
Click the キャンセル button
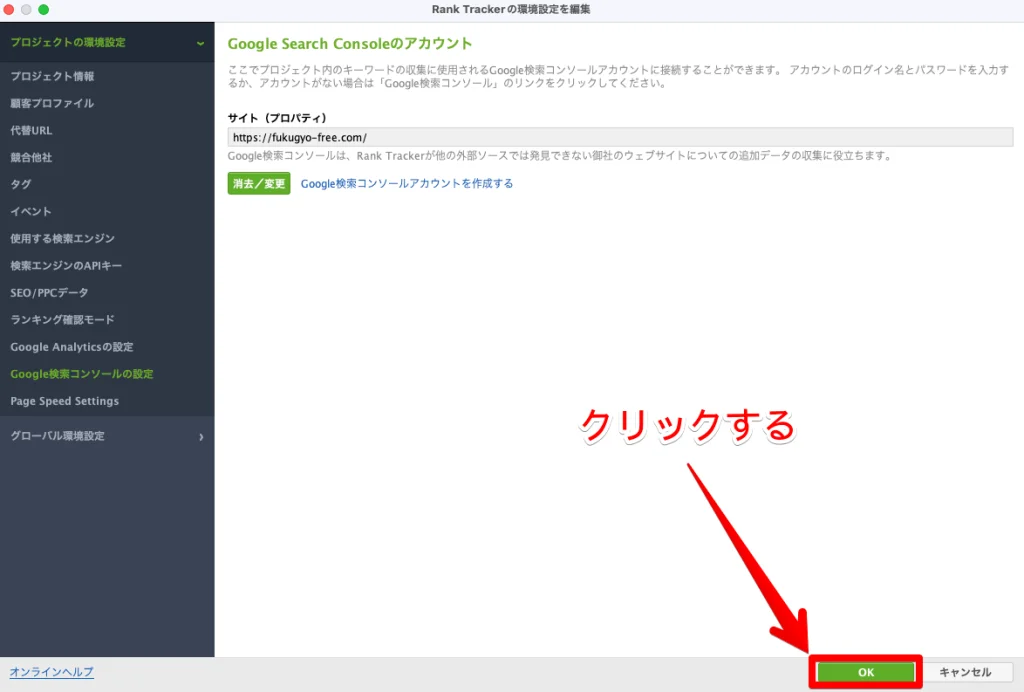pyautogui.click(x=965, y=672)
